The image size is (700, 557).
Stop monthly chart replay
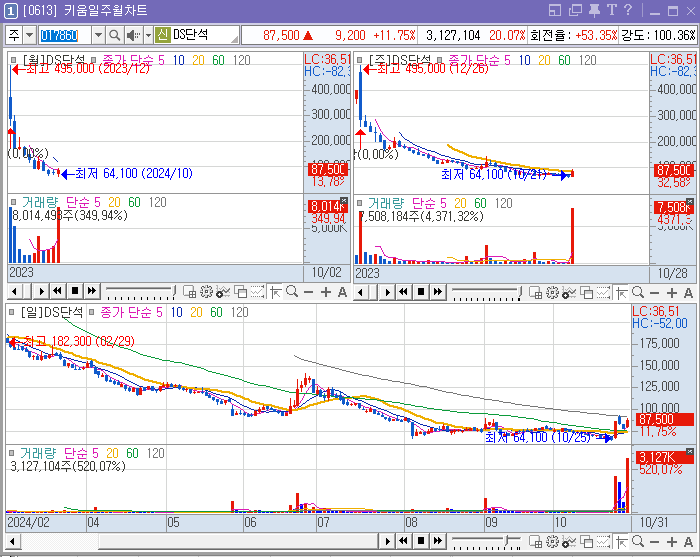(75, 291)
